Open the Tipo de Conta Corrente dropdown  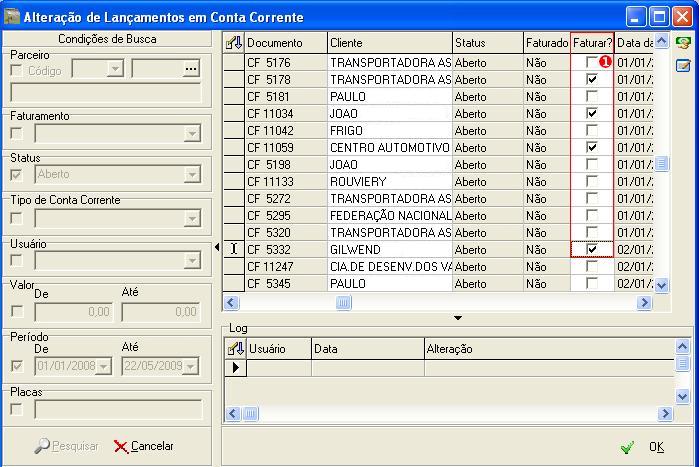point(192,218)
